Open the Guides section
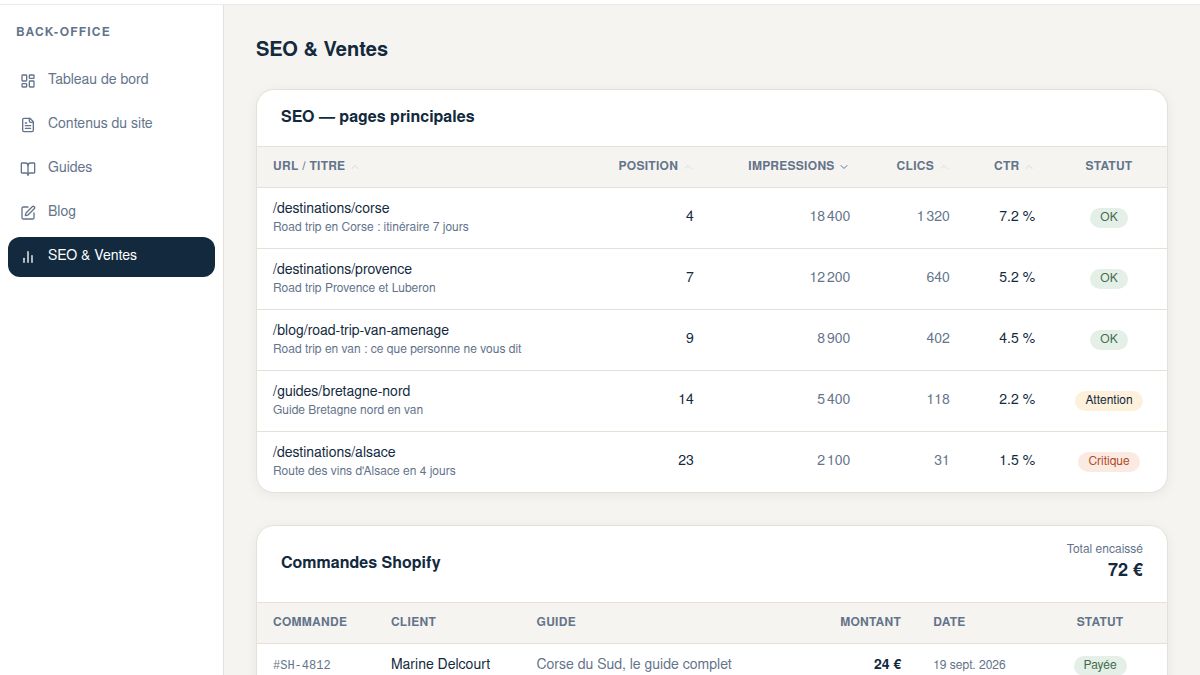The image size is (1200, 675). coord(111,167)
